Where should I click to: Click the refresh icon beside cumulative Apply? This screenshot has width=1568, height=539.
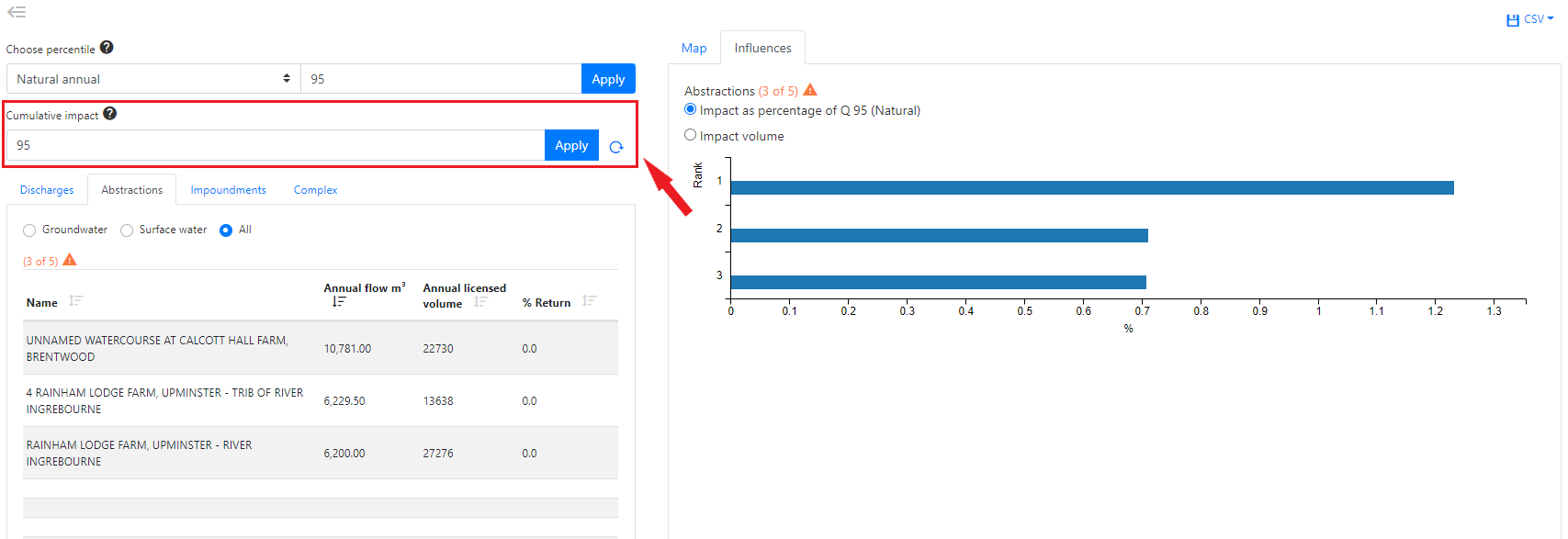point(616,147)
